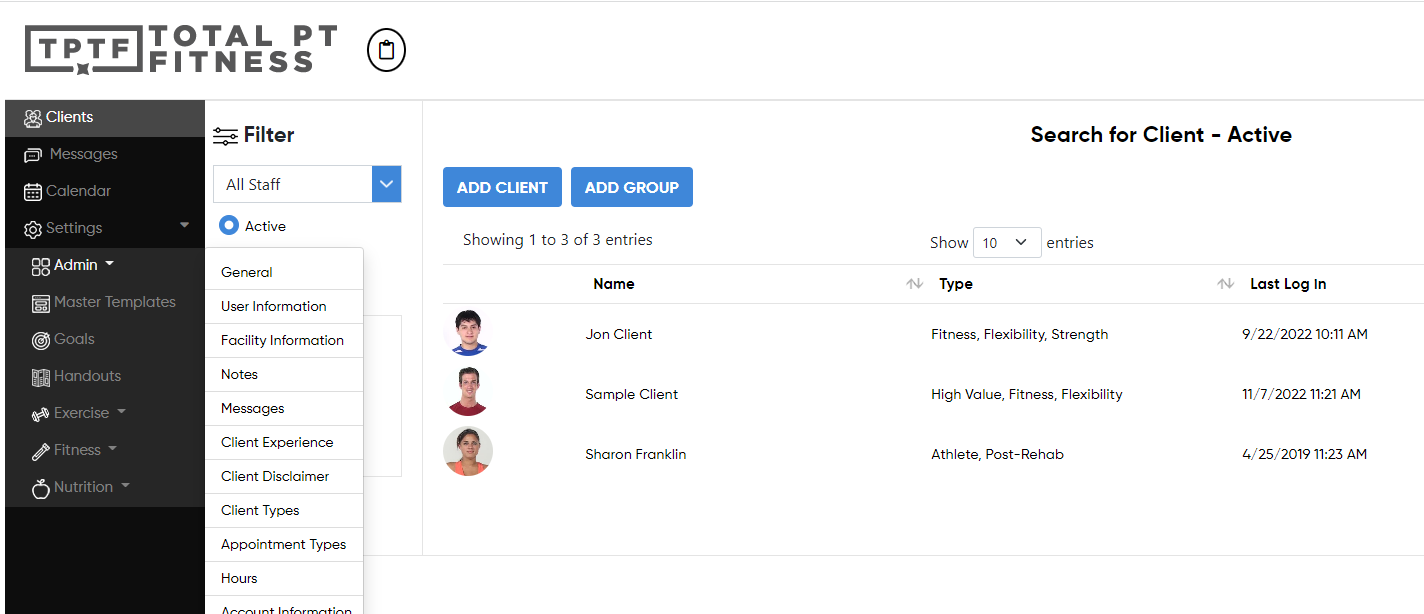Select Messages in Admin dropdown menu
Viewport: 1424px width, 614px height.
pos(284,408)
